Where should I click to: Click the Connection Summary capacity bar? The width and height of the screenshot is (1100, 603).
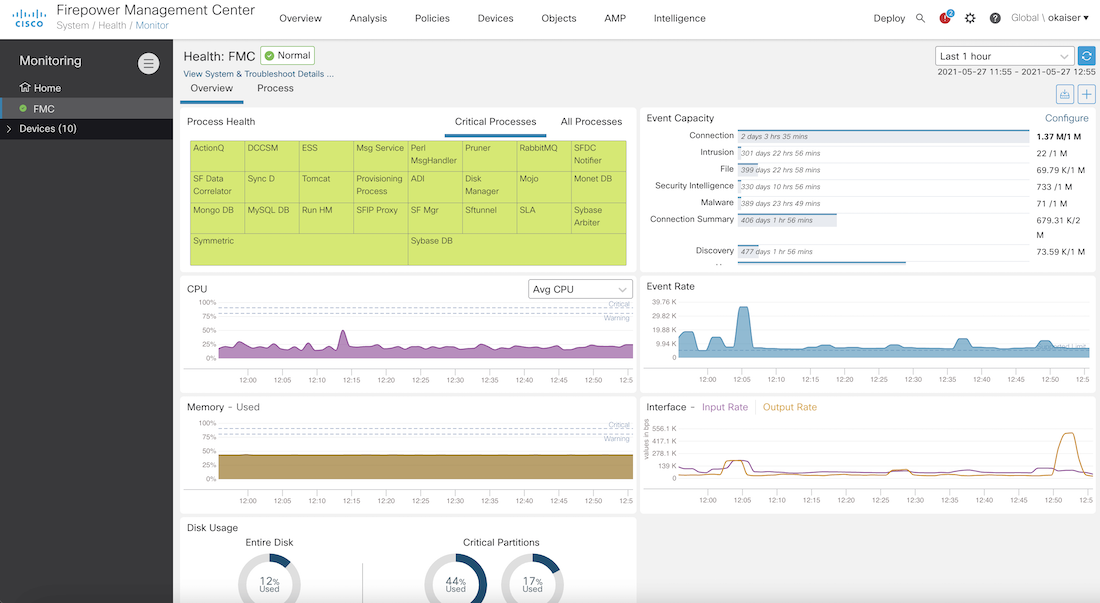click(x=786, y=220)
